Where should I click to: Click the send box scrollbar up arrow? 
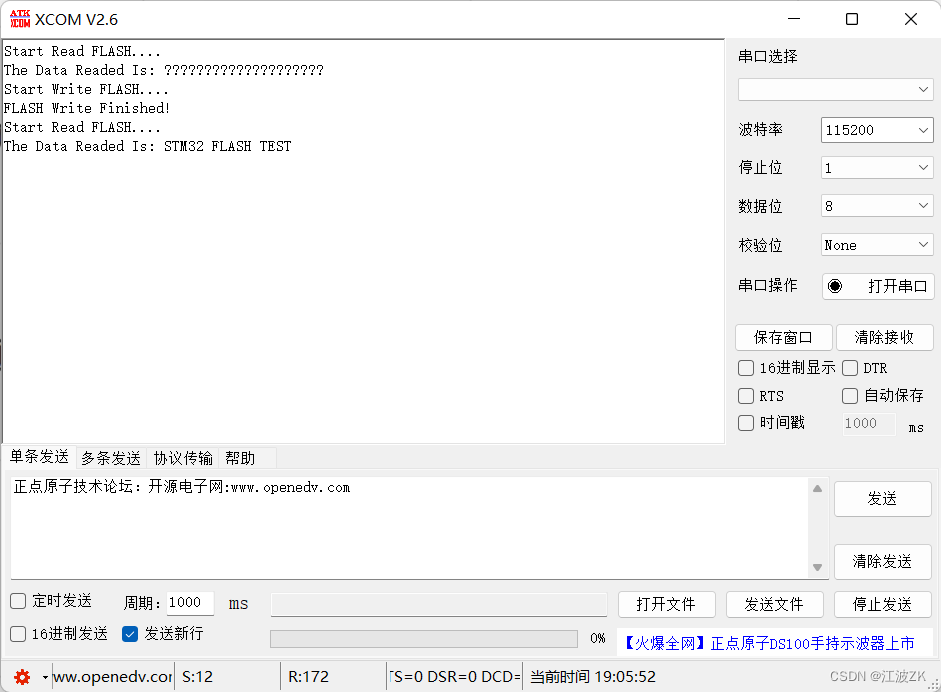817,487
